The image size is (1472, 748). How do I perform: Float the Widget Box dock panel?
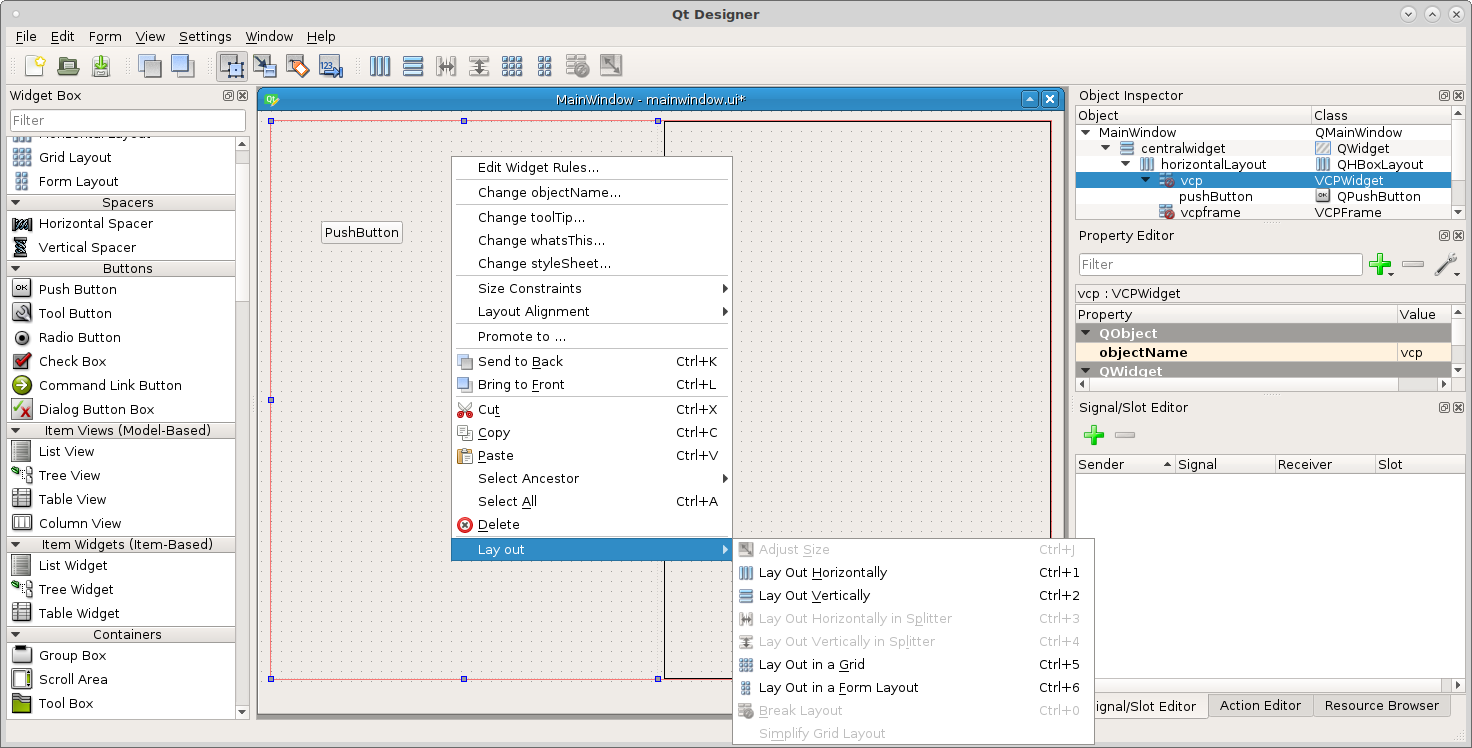228,96
